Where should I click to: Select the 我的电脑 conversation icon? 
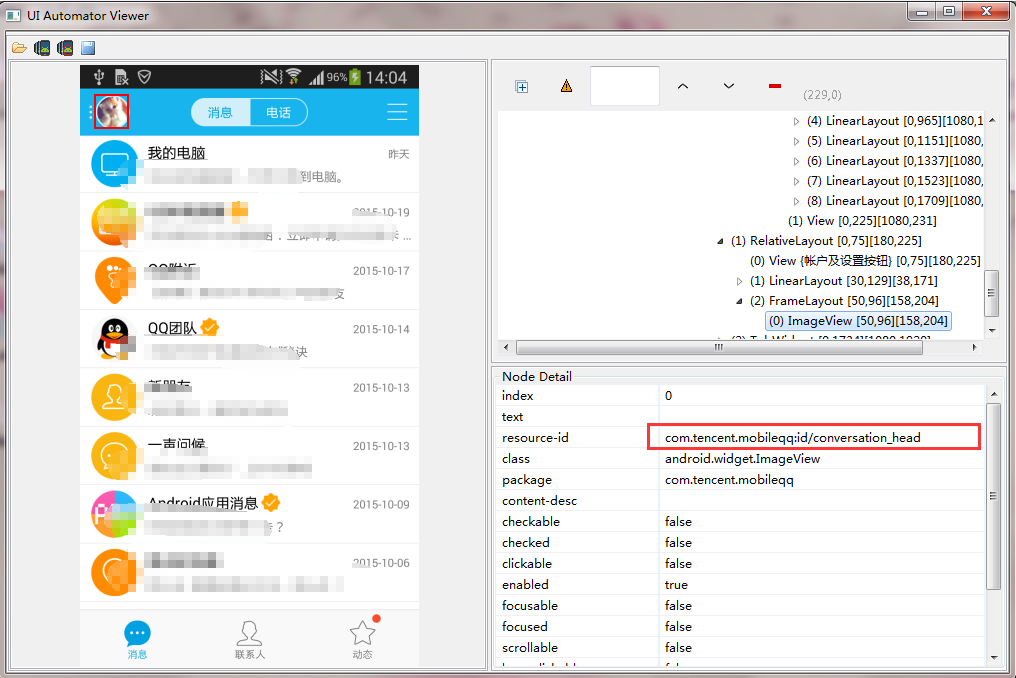coord(115,164)
